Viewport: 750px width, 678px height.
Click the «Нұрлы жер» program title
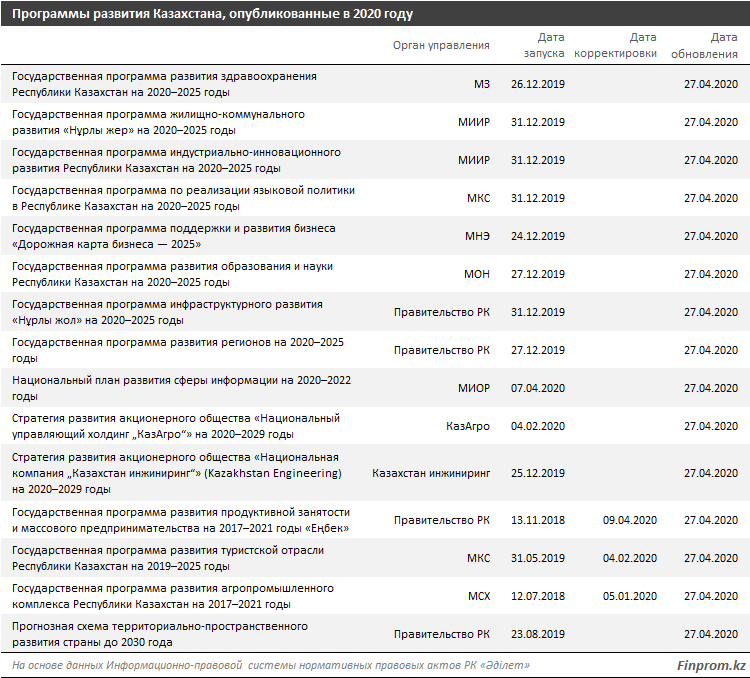(158, 122)
